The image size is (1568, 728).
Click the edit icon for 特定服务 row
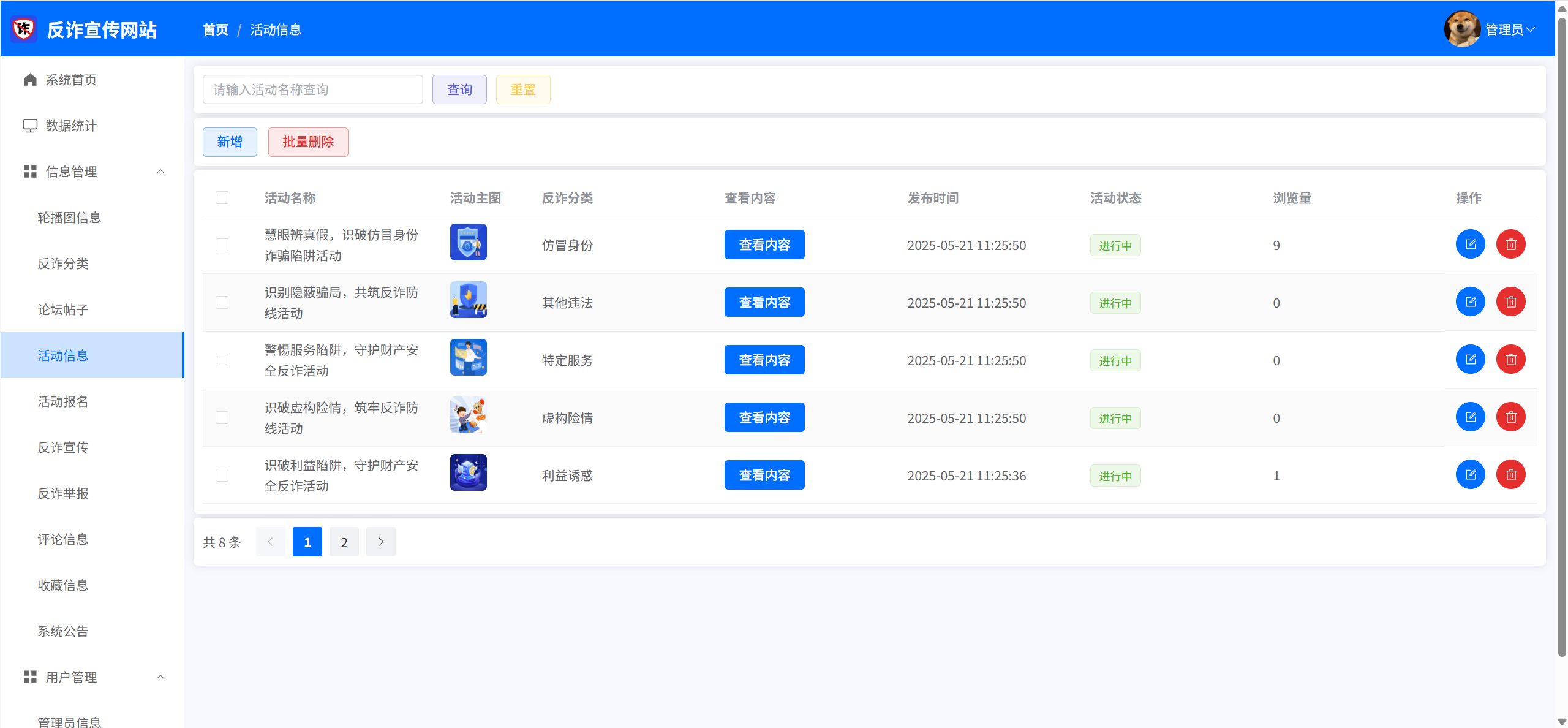click(x=1470, y=360)
